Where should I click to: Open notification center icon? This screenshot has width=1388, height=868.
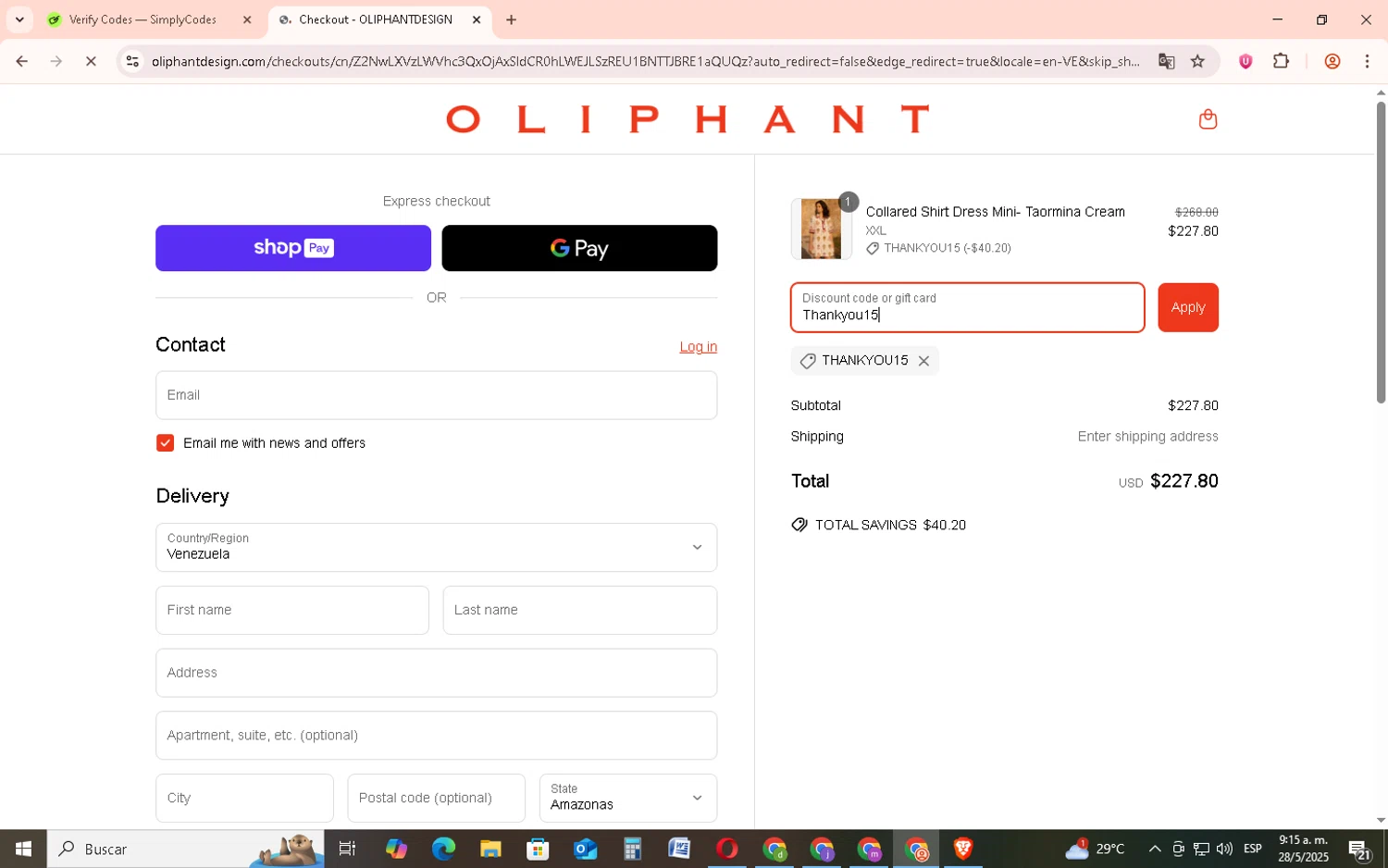(1359, 849)
